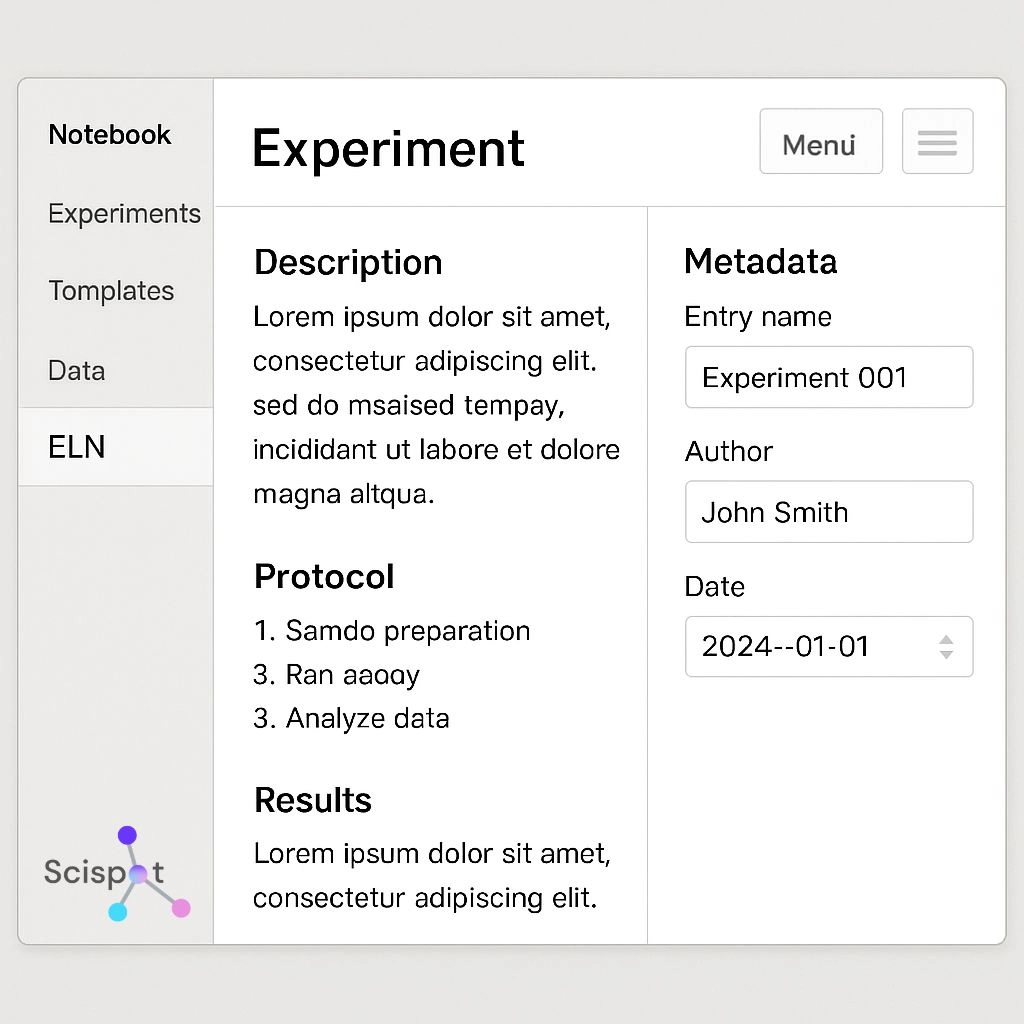Image resolution: width=1024 pixels, height=1024 pixels.
Task: Click the Results section heading
Action: click(313, 800)
